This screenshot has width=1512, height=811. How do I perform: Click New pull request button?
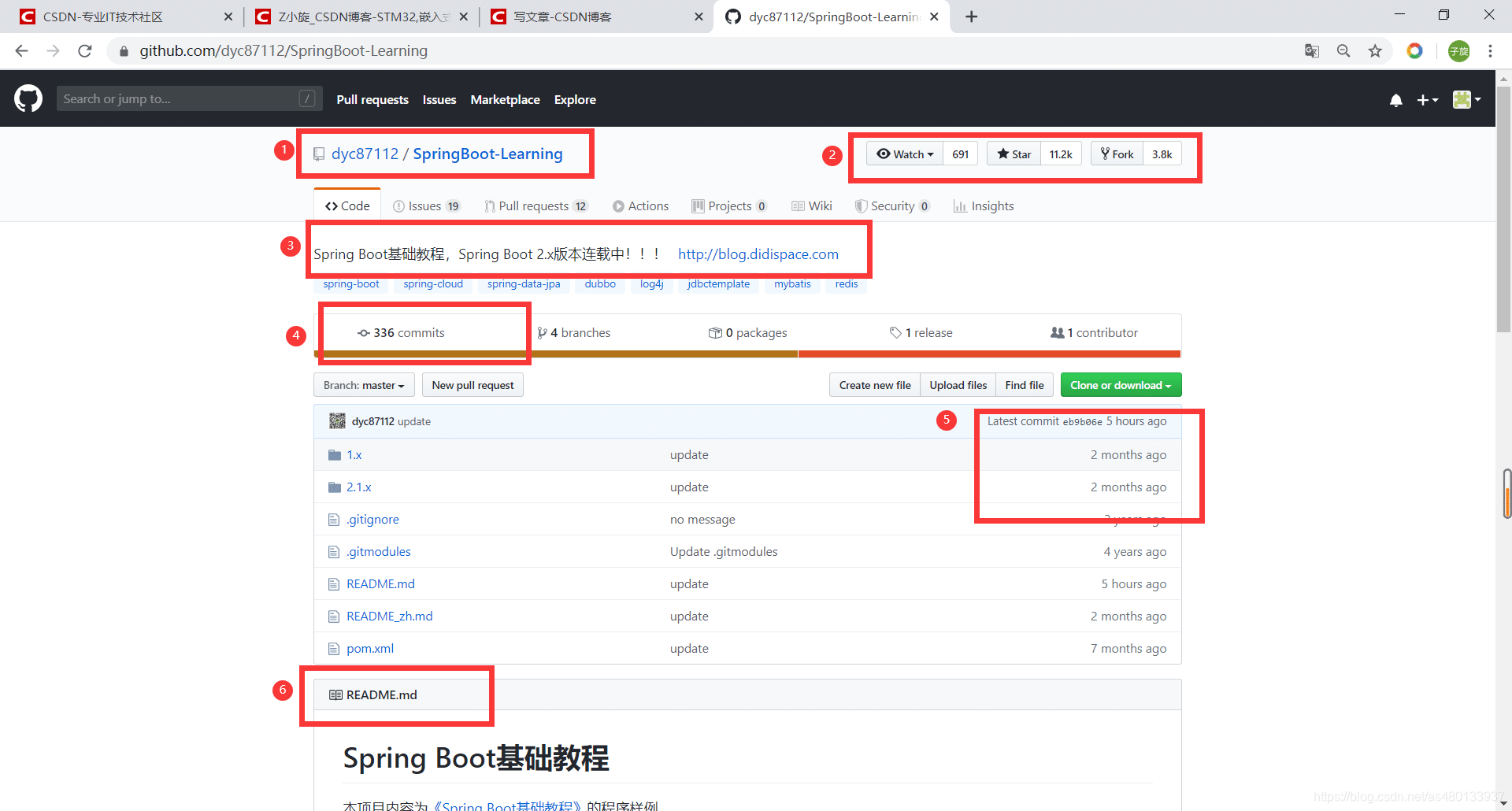pos(472,385)
